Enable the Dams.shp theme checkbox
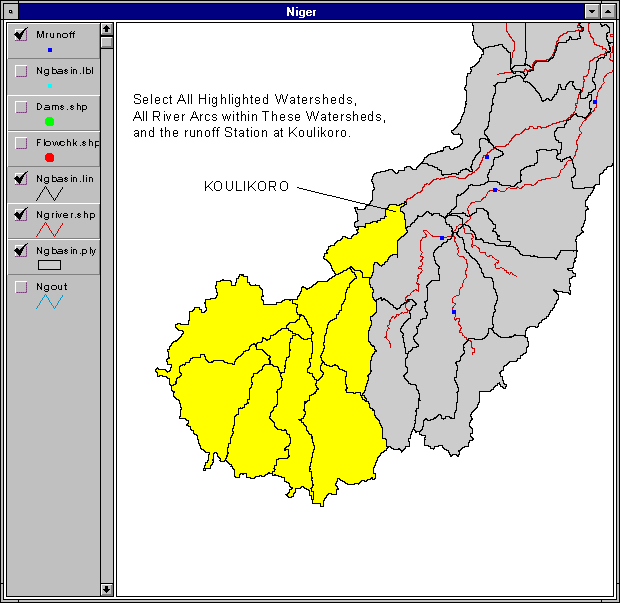621x603 pixels. pos(21,106)
